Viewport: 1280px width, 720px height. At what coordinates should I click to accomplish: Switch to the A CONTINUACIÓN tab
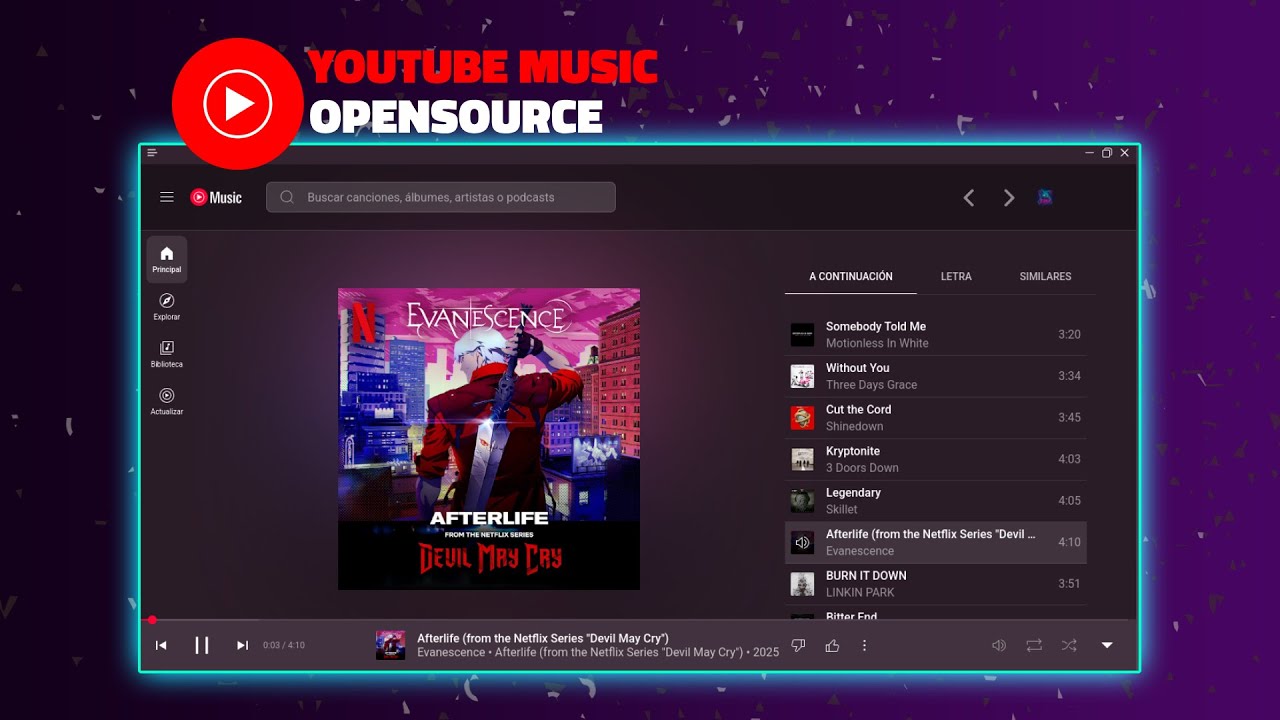pos(851,276)
